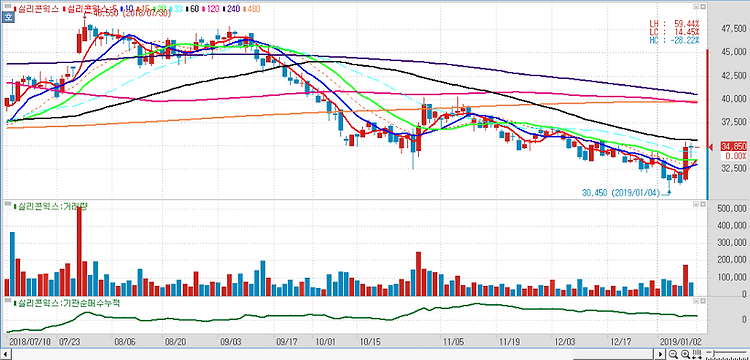
Task: Click the 09/03 date label
Action: 231,341
